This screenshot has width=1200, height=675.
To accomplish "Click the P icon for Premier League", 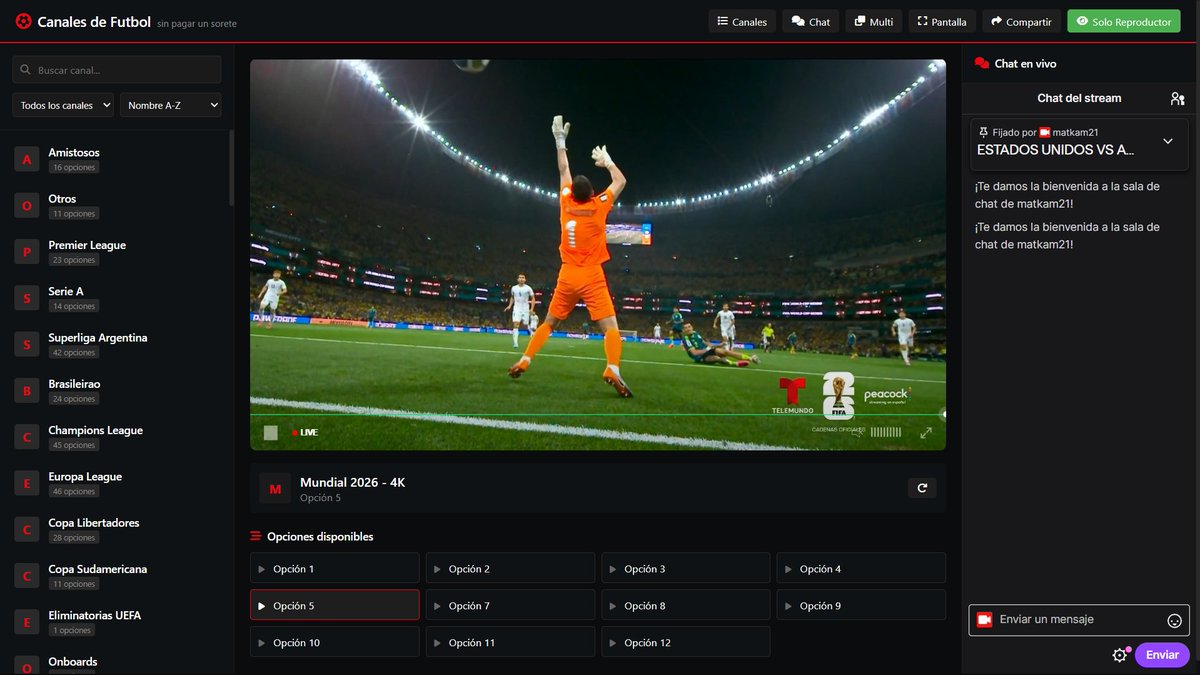I will click(x=27, y=252).
